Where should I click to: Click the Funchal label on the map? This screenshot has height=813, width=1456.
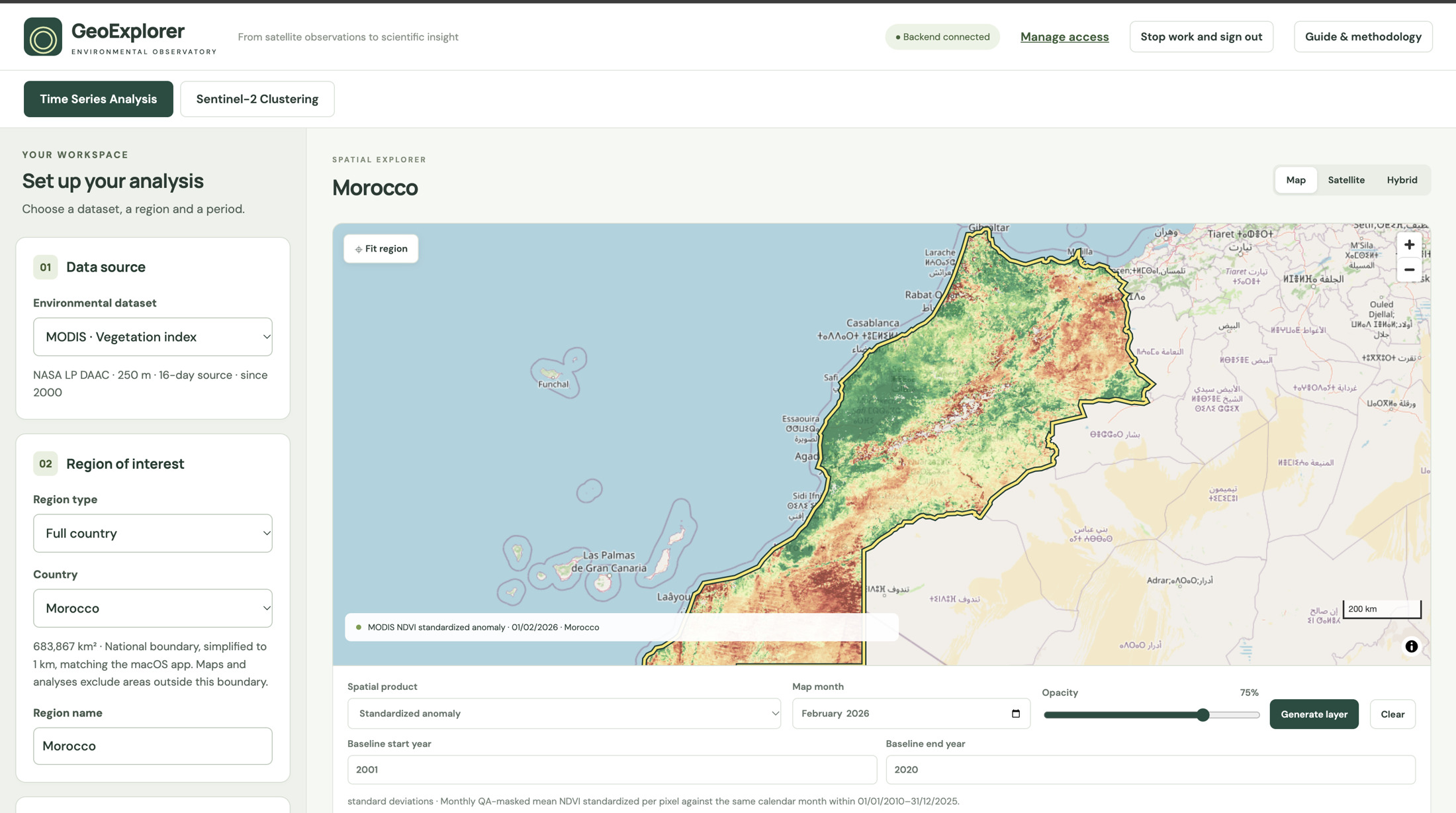point(553,384)
